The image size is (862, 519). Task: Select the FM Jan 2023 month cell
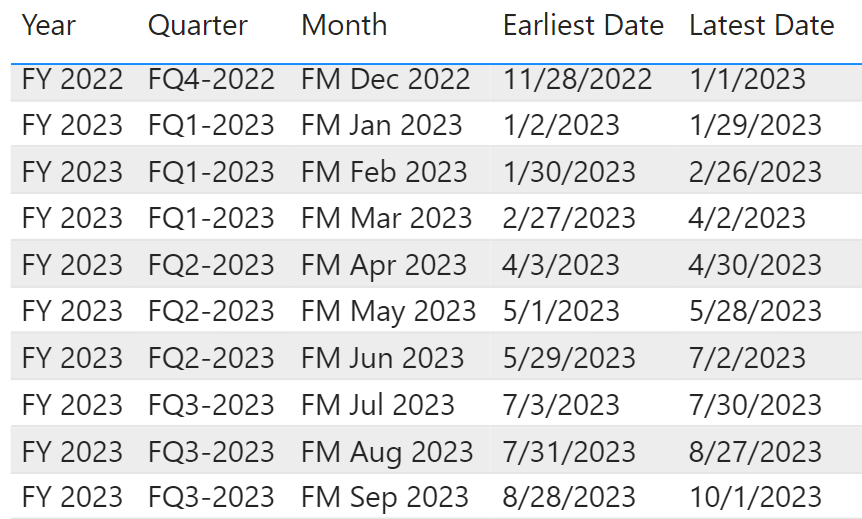[x=382, y=125]
